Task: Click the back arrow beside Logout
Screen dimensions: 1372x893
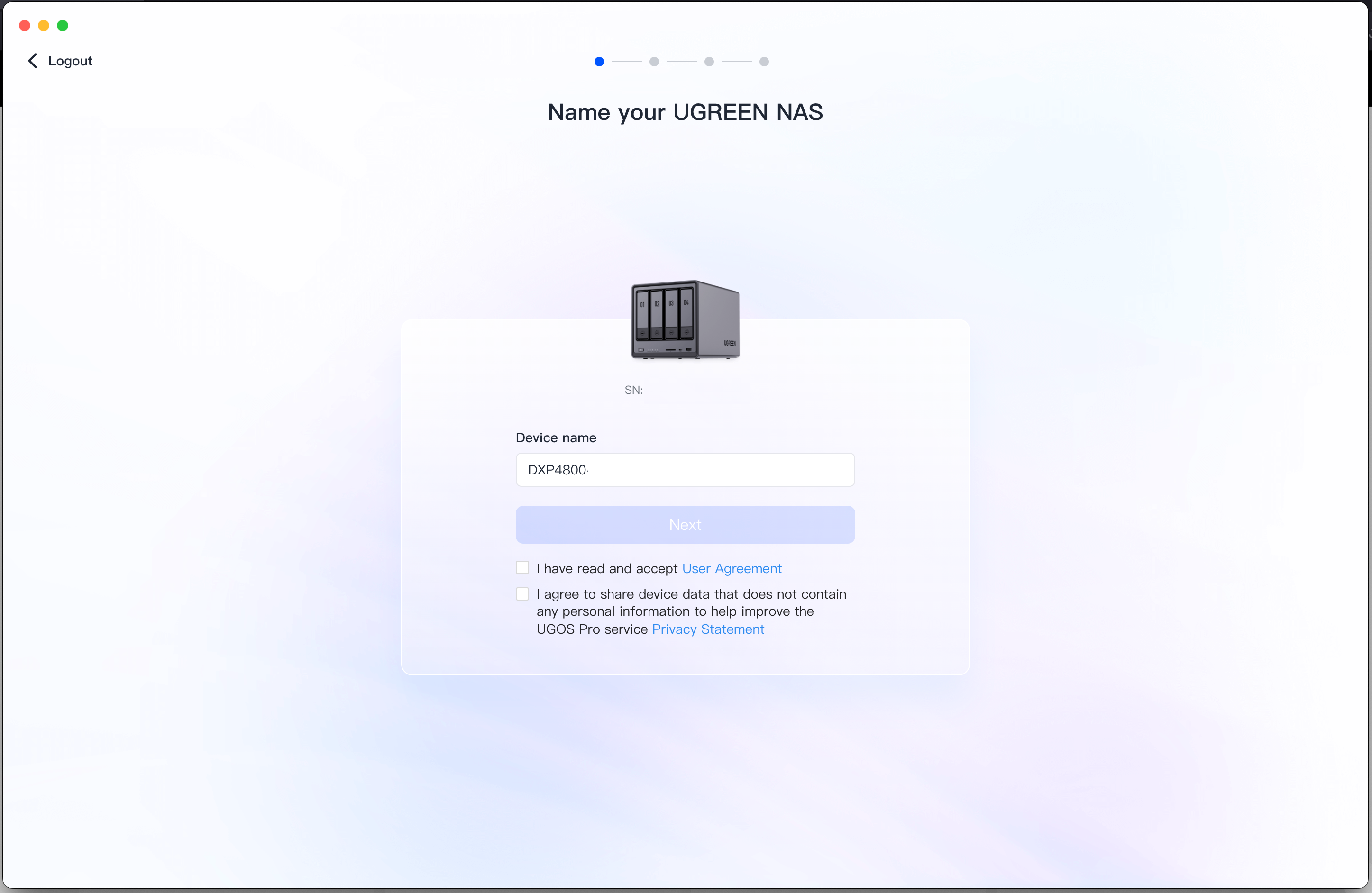Action: [33, 61]
